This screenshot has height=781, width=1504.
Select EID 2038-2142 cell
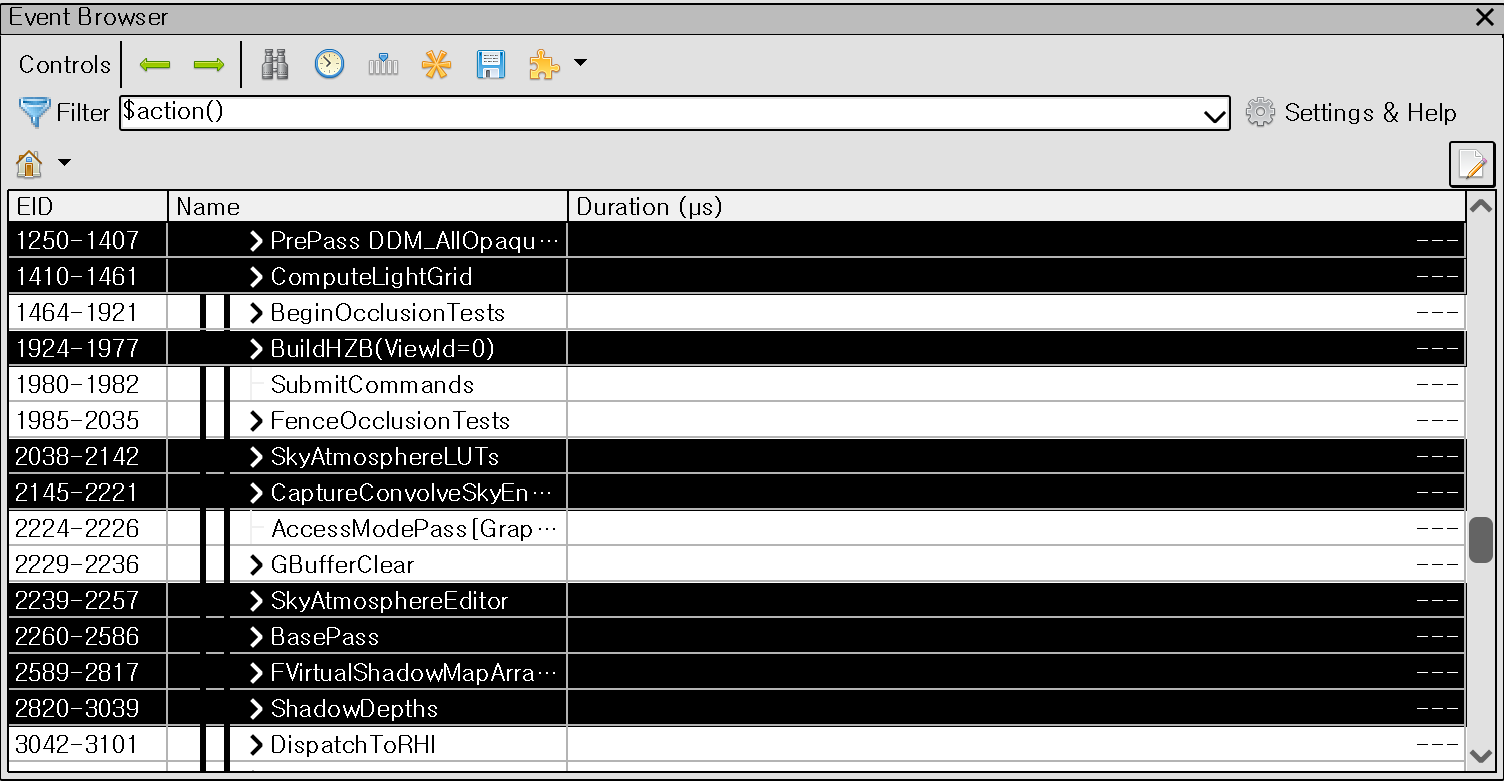click(88, 457)
